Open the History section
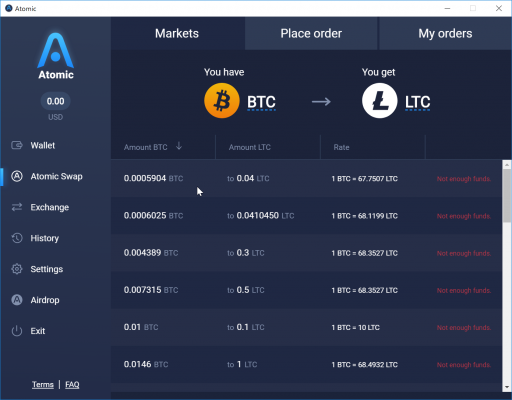512x400 pixels. pos(45,238)
